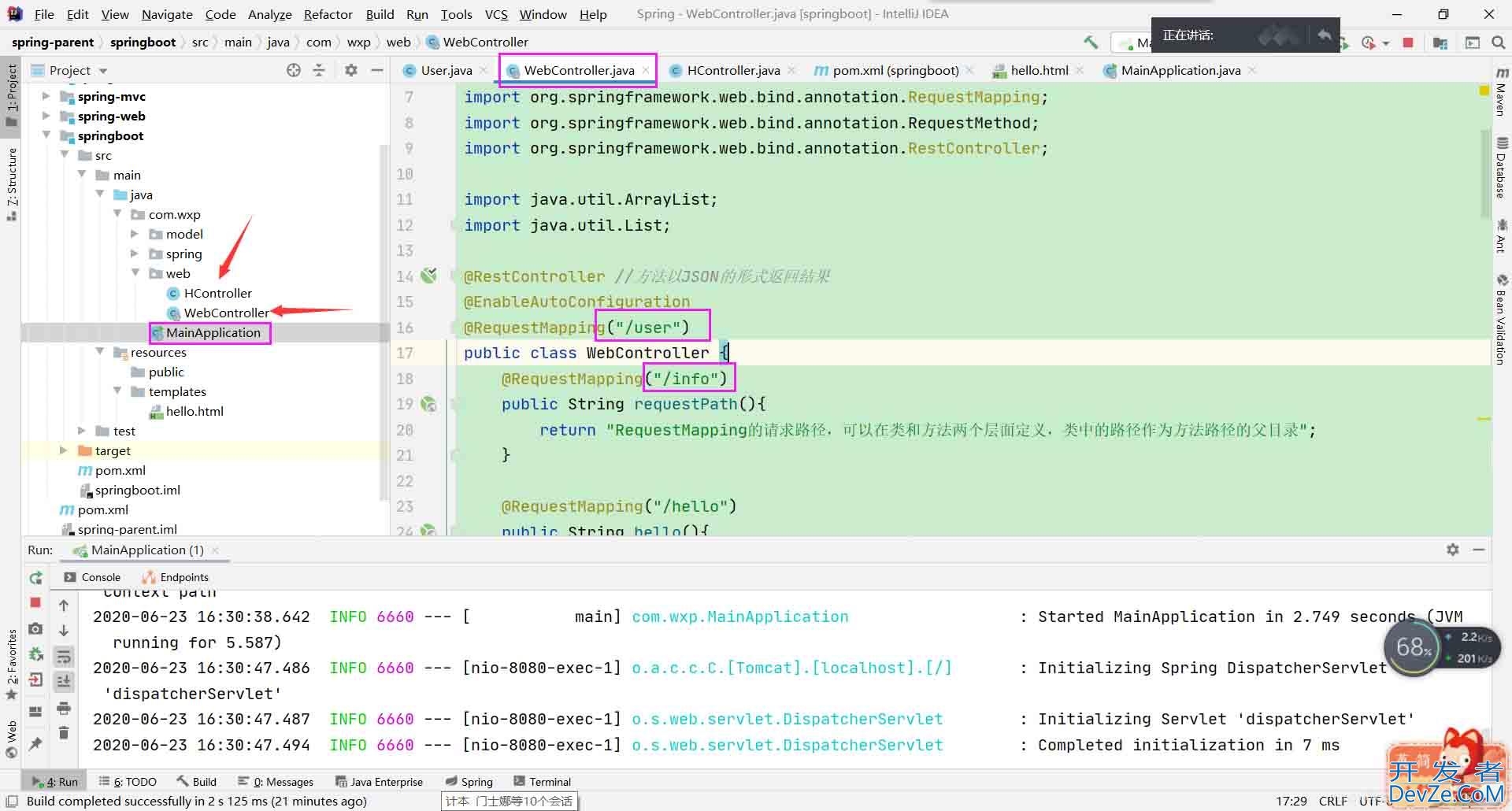Expand the target folder

64,450
